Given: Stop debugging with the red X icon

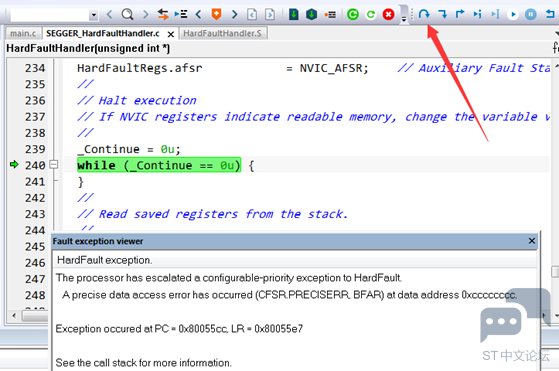Looking at the screenshot, I should click(x=388, y=15).
